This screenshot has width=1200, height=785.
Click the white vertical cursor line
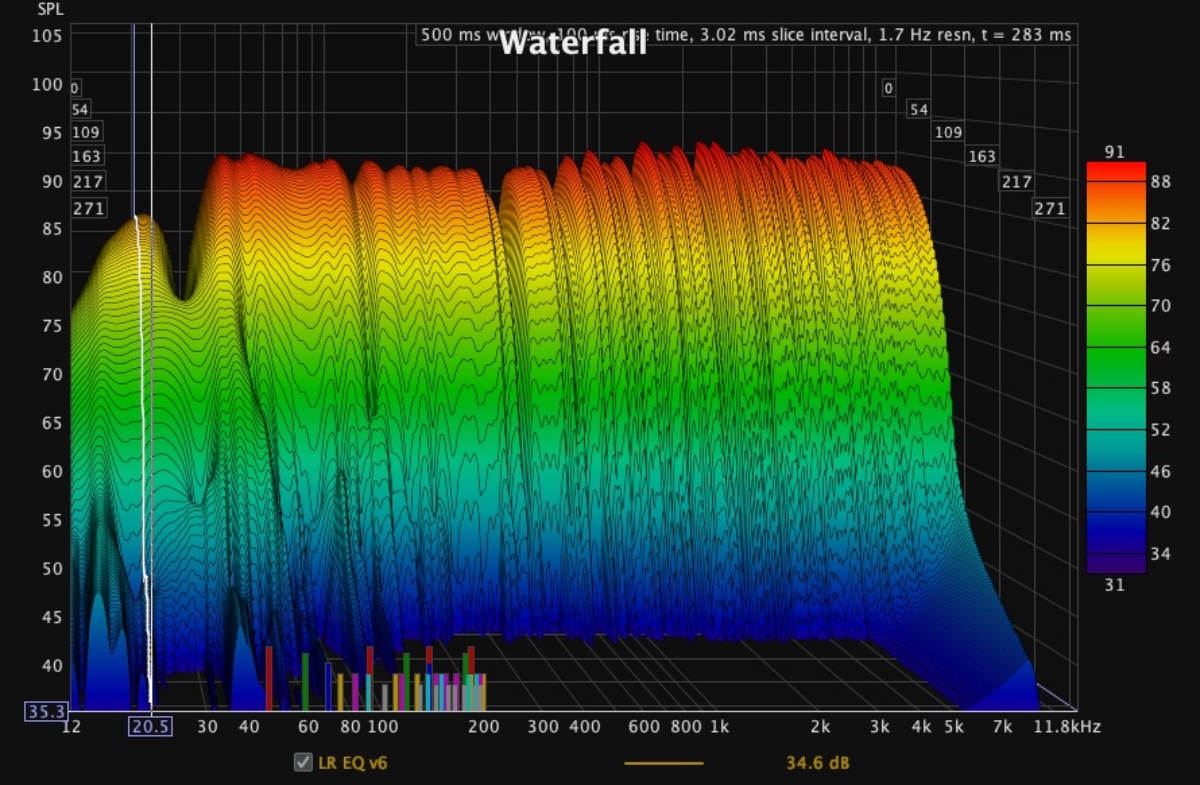coord(151,400)
